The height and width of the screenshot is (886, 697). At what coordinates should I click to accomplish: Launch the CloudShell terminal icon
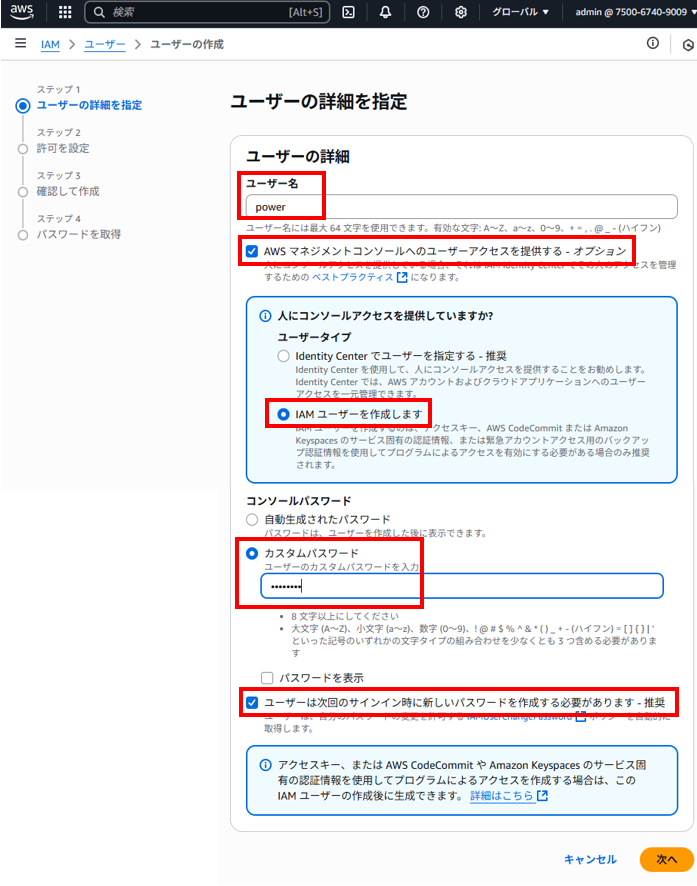(348, 12)
